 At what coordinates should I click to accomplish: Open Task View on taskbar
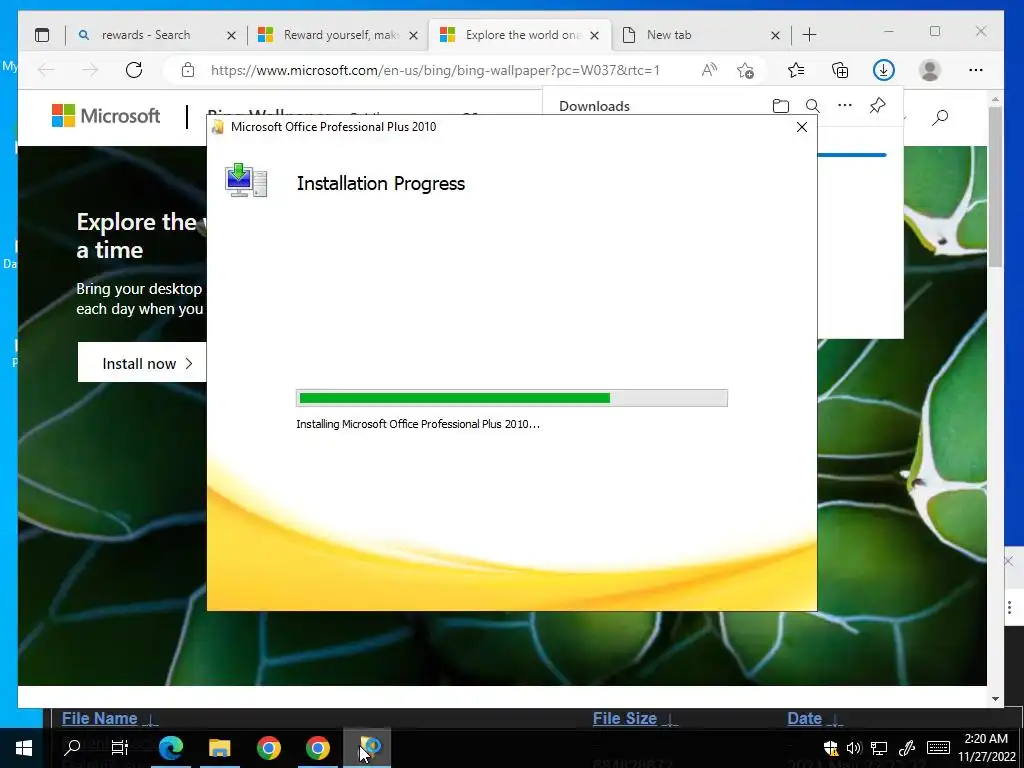120,748
